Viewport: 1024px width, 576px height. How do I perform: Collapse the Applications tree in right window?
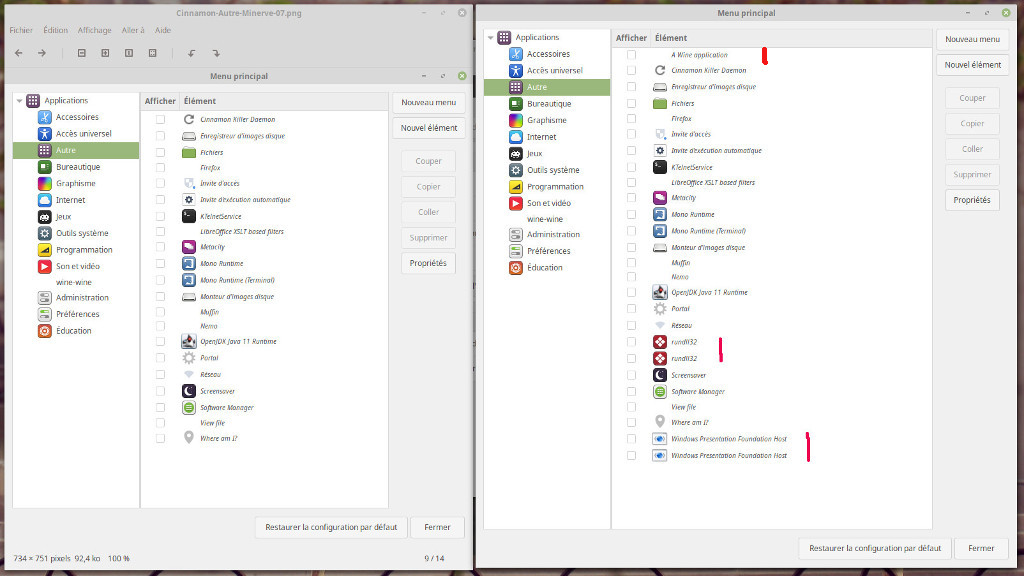(491, 38)
